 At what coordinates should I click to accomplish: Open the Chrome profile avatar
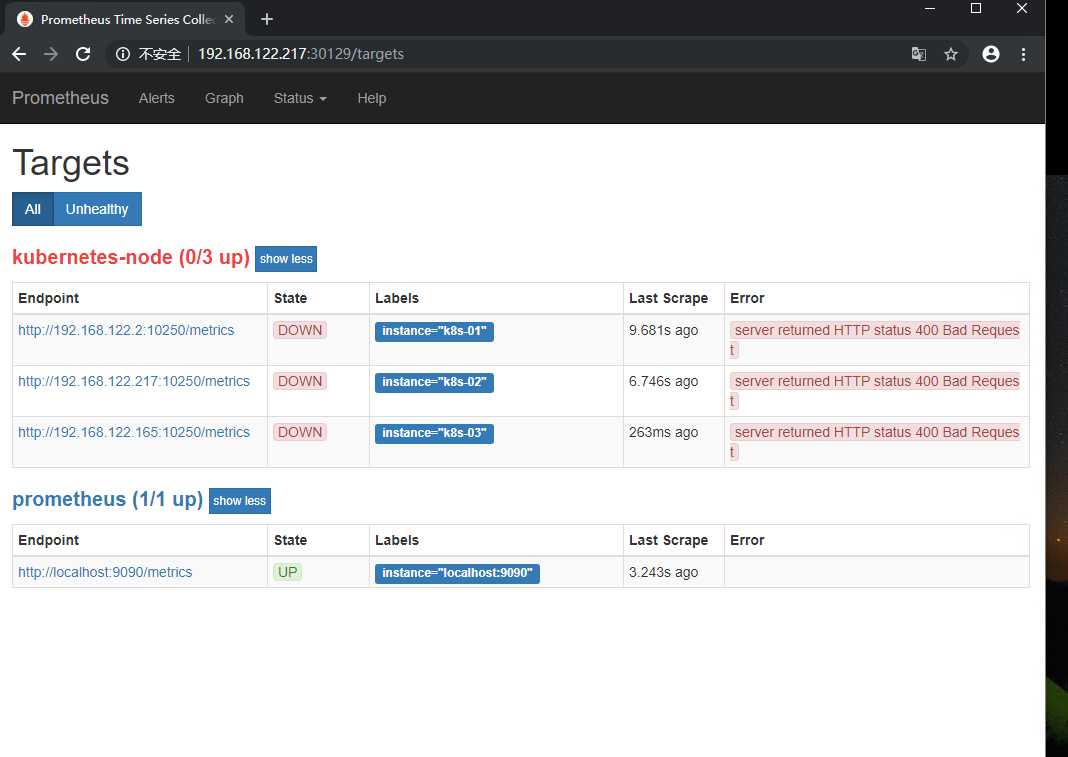click(x=991, y=54)
